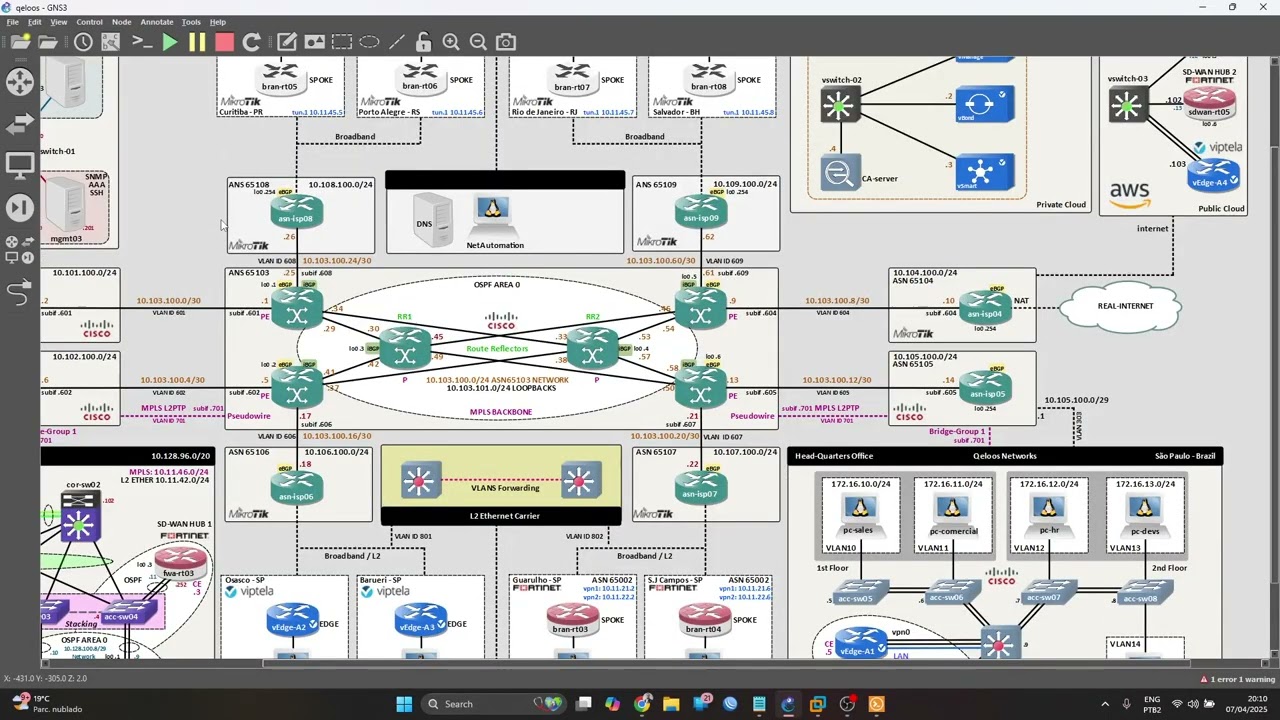Open the Edit menu
This screenshot has width=1280, height=720.
[x=35, y=22]
